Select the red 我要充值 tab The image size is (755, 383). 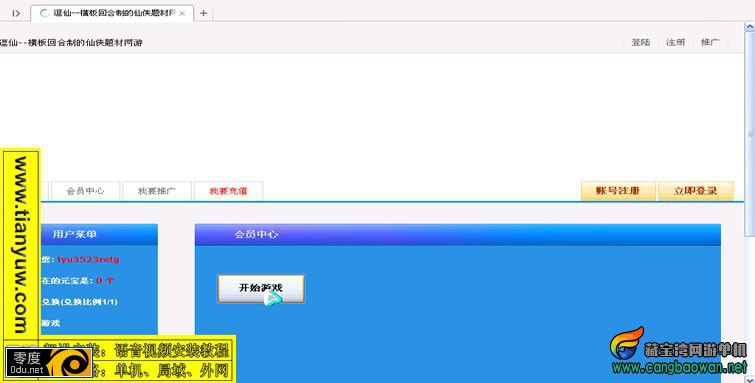[x=228, y=191]
